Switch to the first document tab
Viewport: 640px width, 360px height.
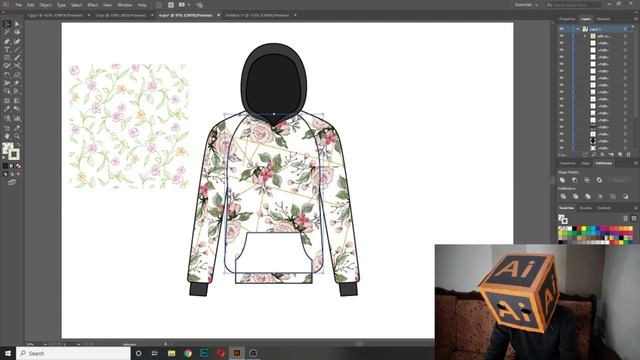(56, 15)
